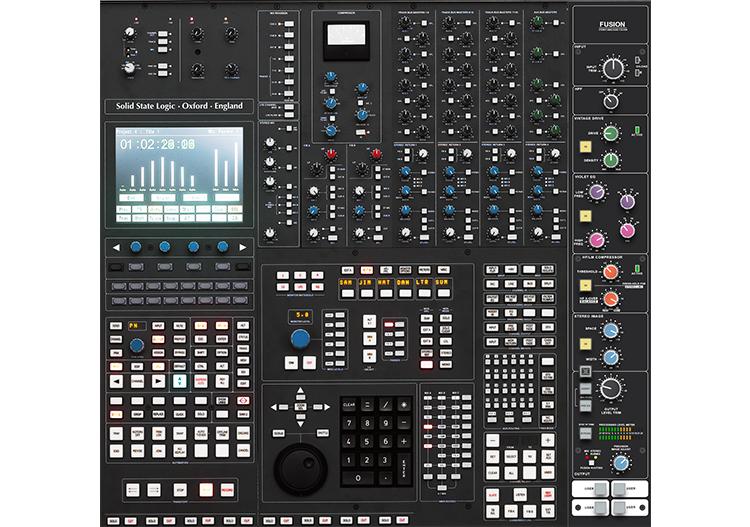
Task: Click the equals key on the keypad
Action: pos(367,405)
